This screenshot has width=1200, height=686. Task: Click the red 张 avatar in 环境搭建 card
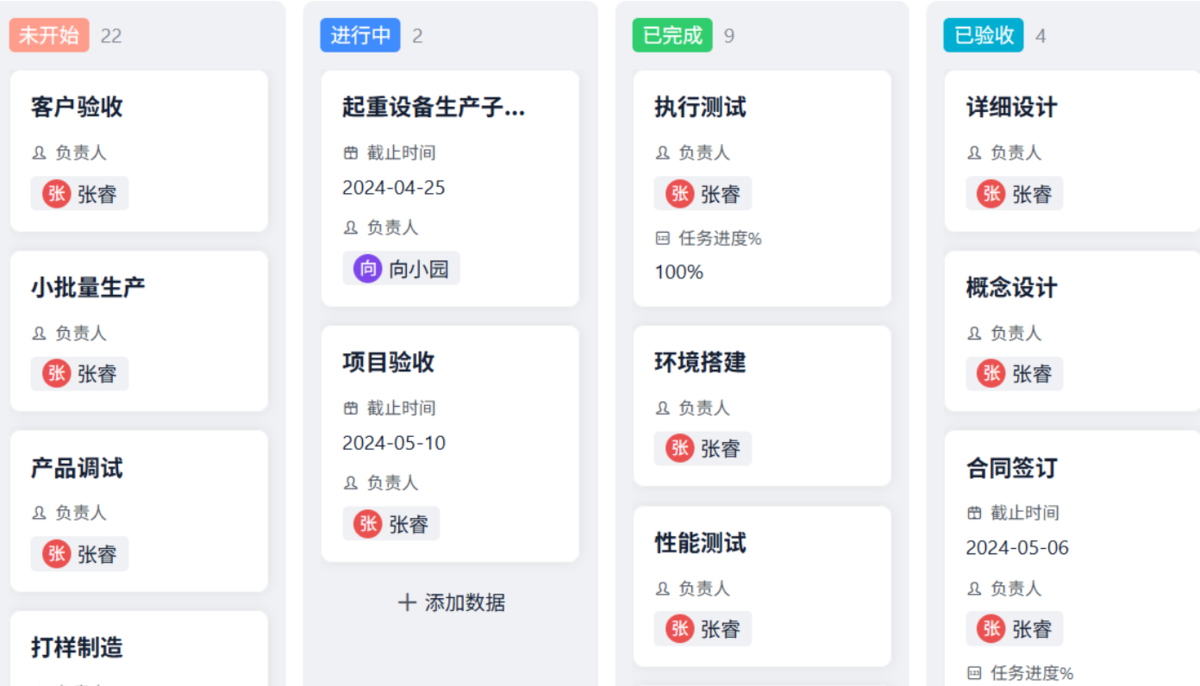[x=680, y=448]
